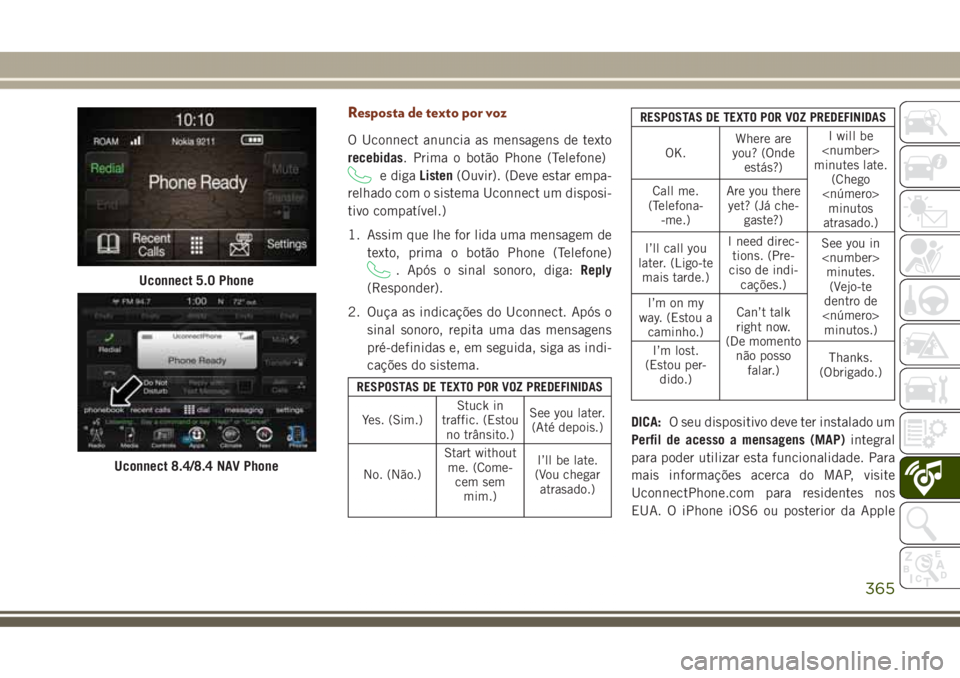Click the 'OK.' table cell
This screenshot has height=678, width=960.
[x=675, y=153]
